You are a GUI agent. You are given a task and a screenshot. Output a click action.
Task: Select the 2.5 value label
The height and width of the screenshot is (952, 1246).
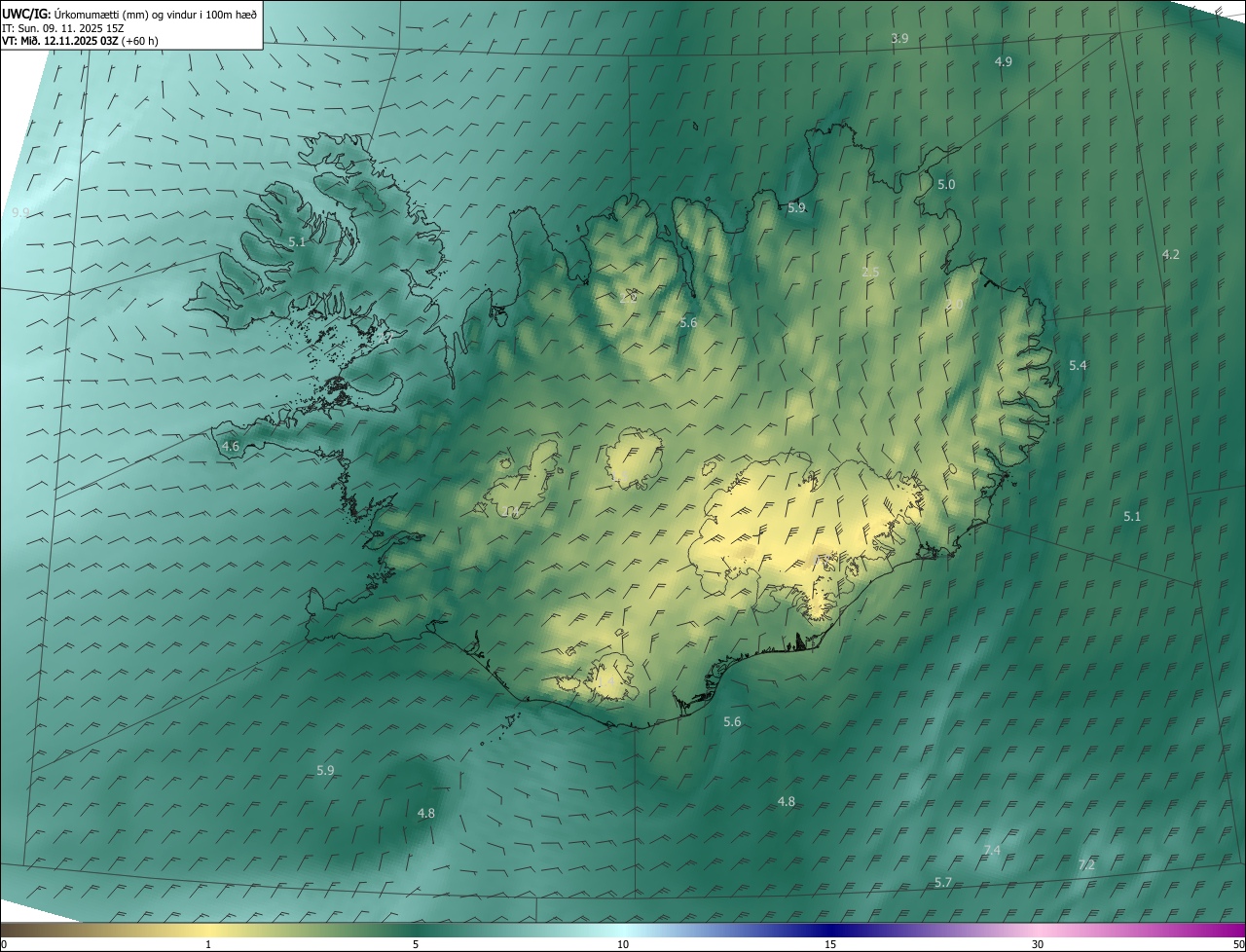coord(870,272)
